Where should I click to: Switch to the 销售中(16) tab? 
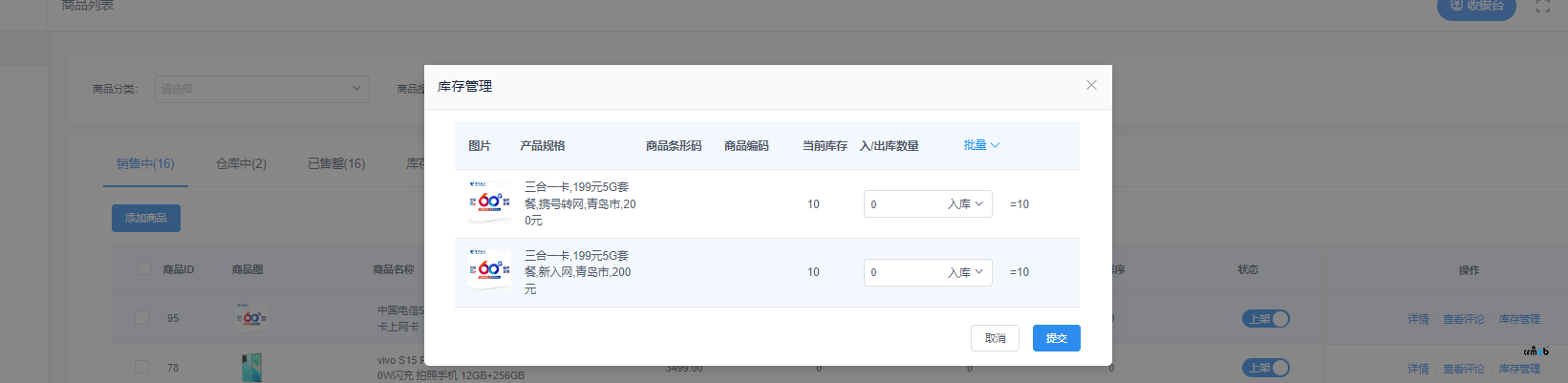(x=145, y=163)
